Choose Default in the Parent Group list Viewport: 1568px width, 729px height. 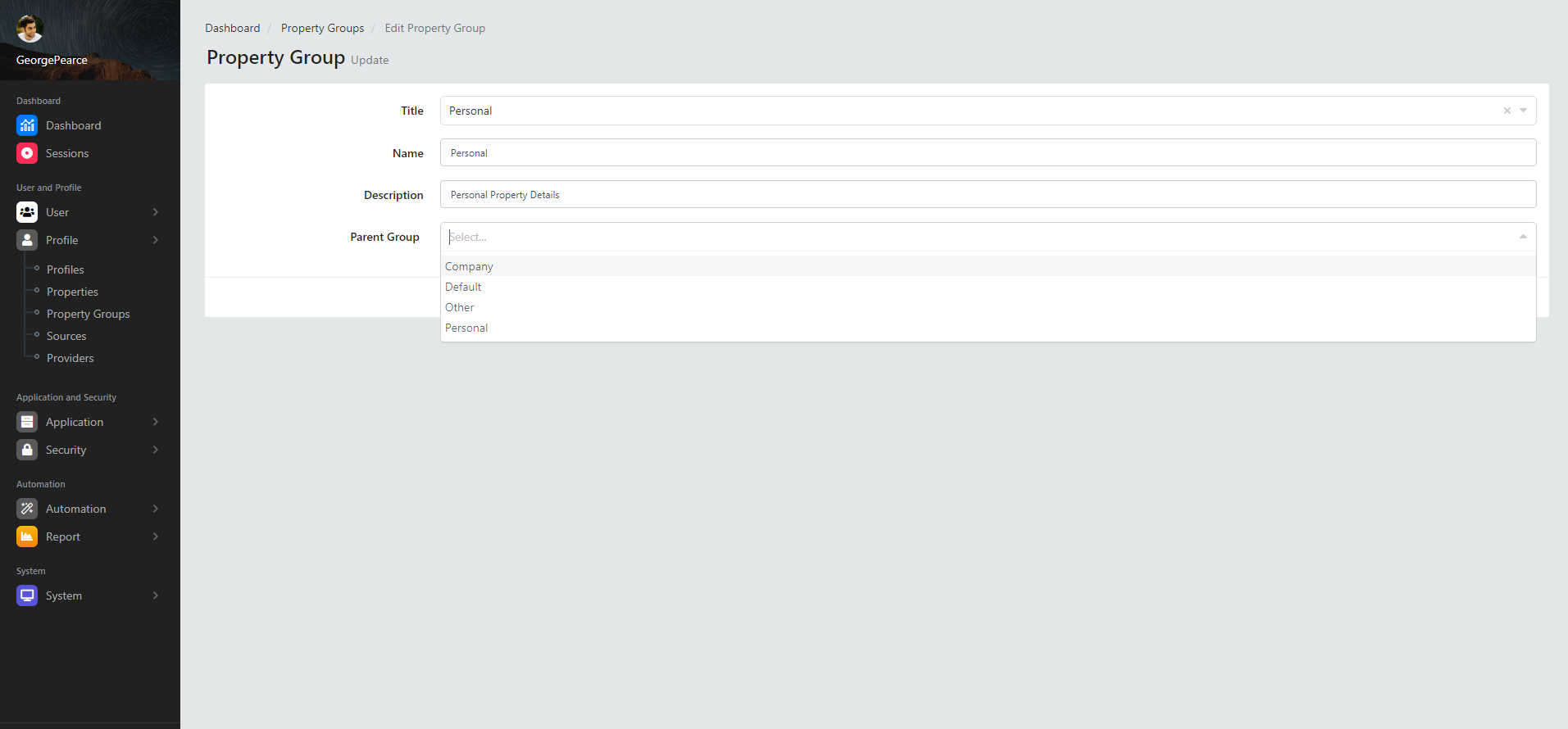463,287
